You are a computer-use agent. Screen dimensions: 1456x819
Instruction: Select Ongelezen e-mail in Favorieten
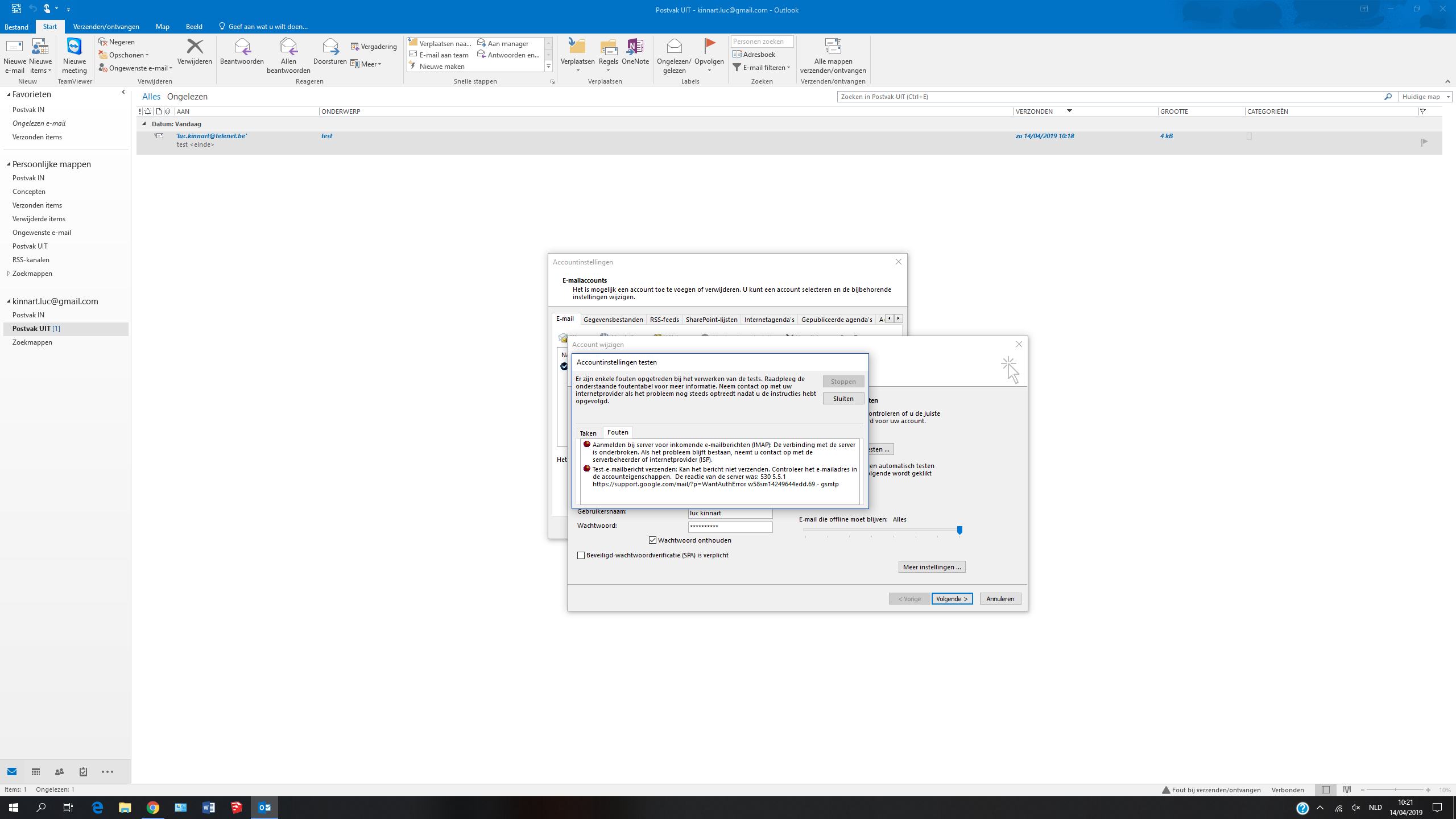click(39, 123)
